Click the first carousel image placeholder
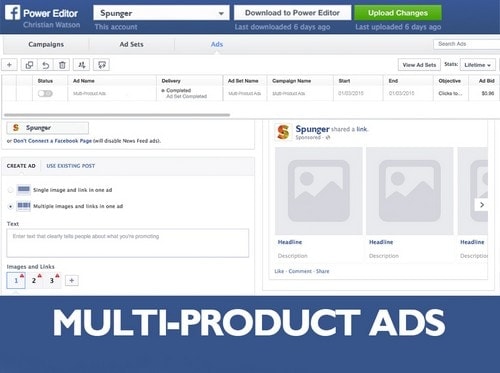Viewport: 500px width, 373px height. (319, 191)
